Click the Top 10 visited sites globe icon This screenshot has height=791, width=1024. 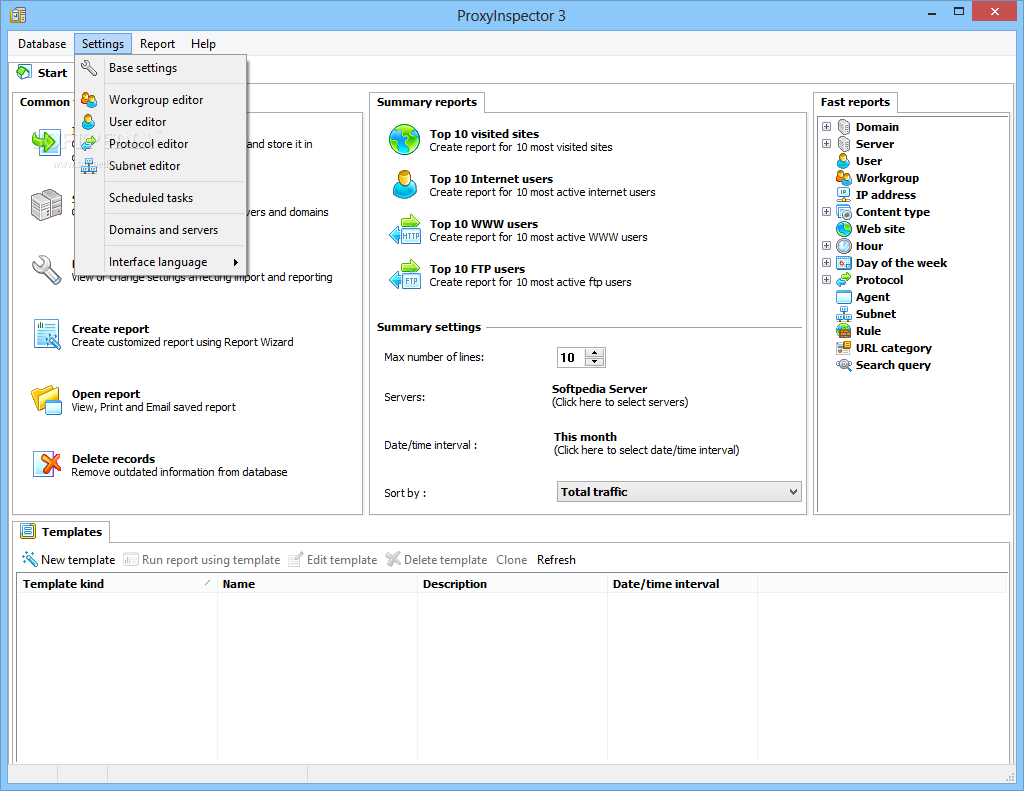[404, 140]
